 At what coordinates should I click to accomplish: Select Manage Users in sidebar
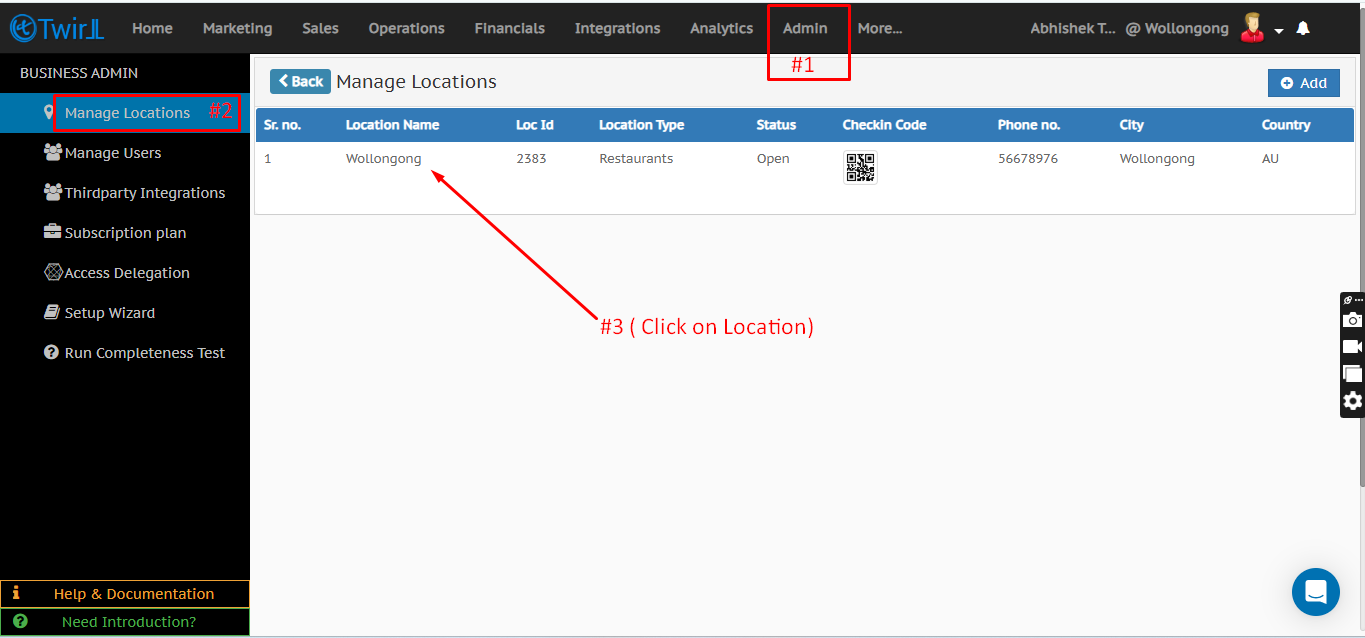112,153
